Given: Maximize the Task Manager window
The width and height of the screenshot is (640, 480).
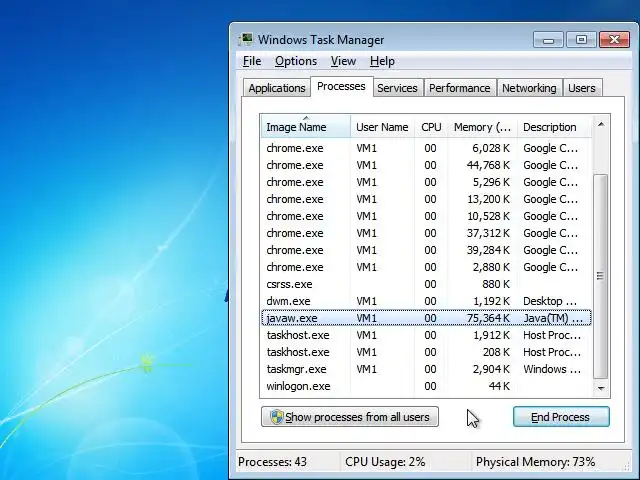Looking at the screenshot, I should (581, 40).
